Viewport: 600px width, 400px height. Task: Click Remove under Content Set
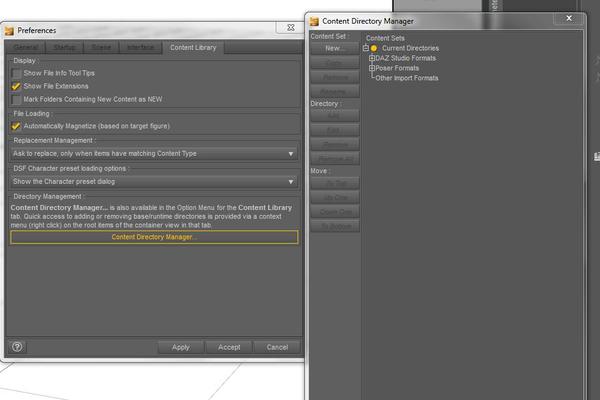(x=335, y=77)
